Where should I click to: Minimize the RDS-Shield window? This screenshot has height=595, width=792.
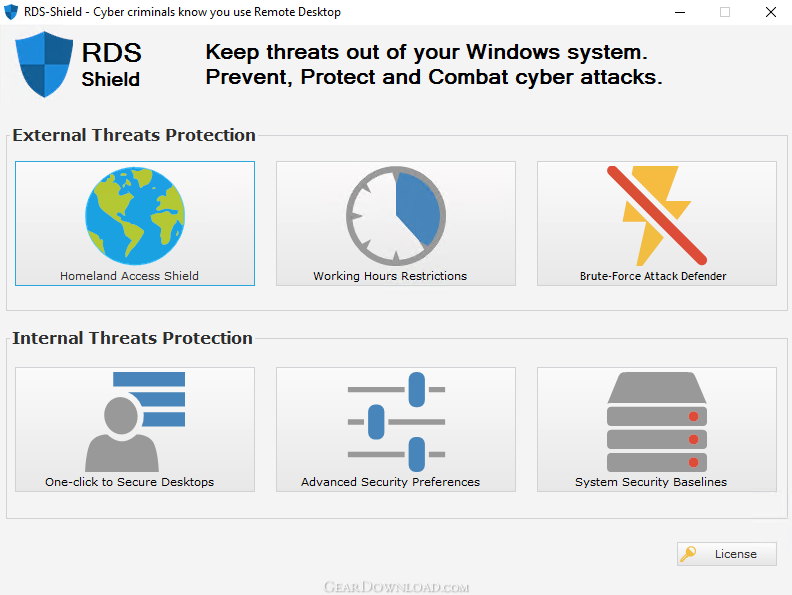click(x=680, y=12)
